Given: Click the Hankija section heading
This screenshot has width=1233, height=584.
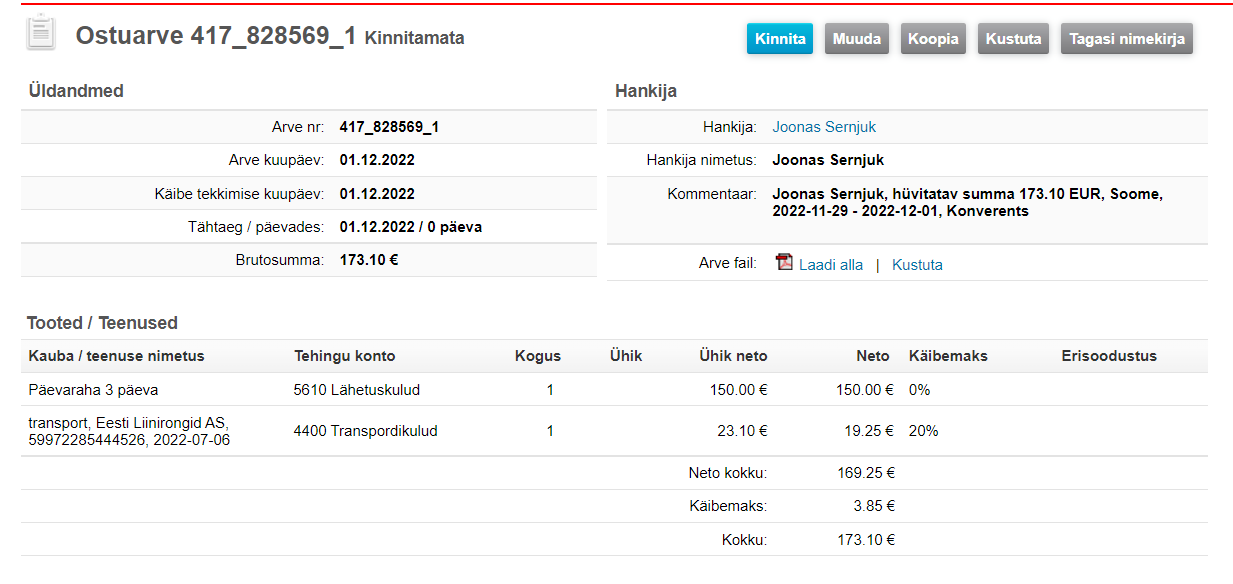Looking at the screenshot, I should pyautogui.click(x=646, y=91).
